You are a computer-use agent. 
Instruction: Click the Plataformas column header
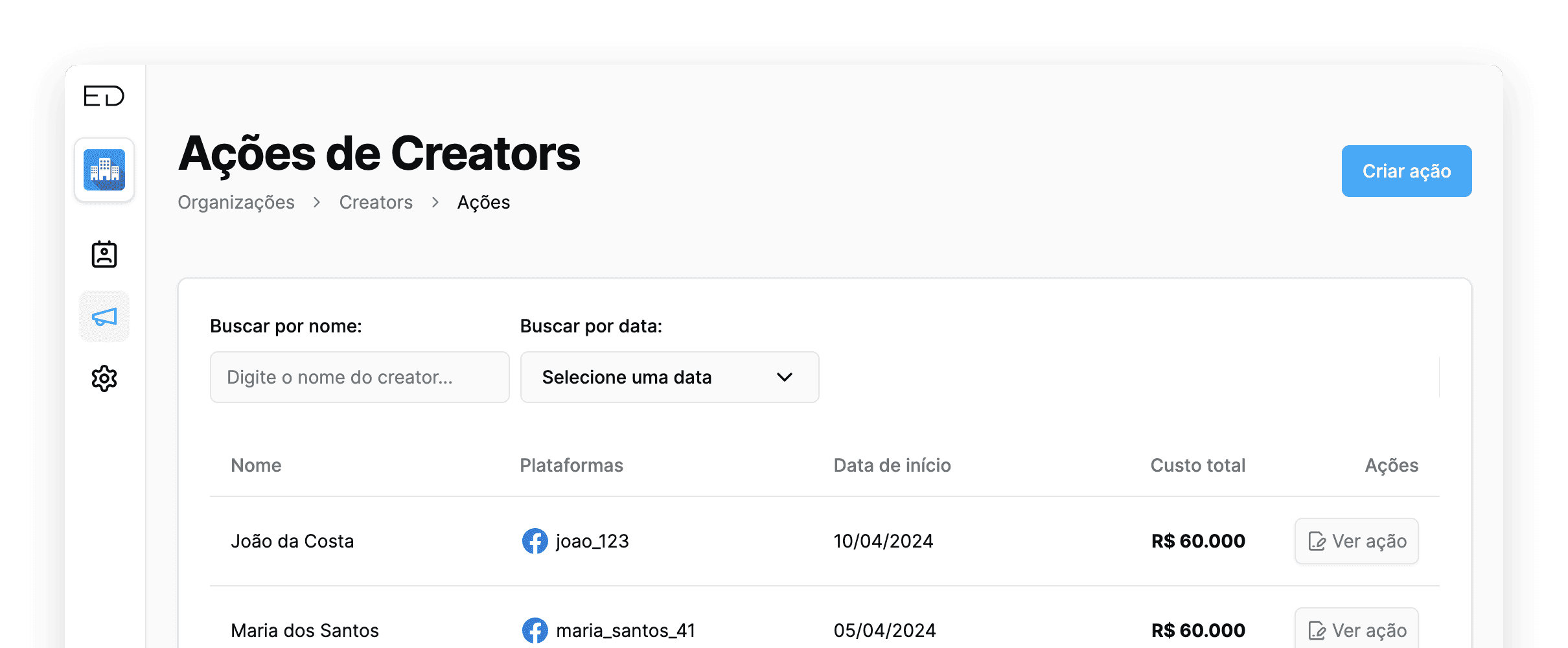pyautogui.click(x=571, y=465)
